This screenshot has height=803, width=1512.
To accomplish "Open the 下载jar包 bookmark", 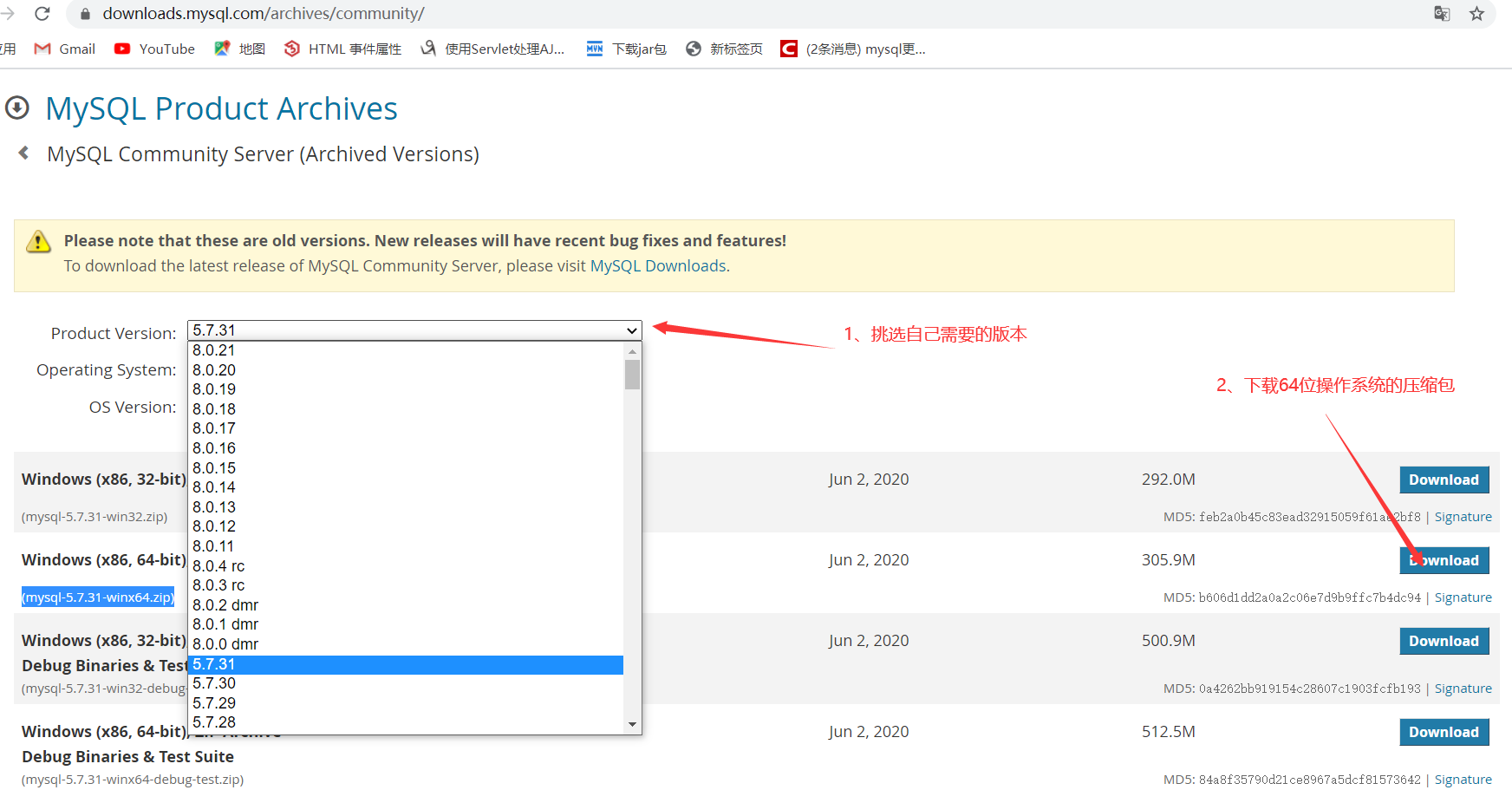I will [x=626, y=49].
